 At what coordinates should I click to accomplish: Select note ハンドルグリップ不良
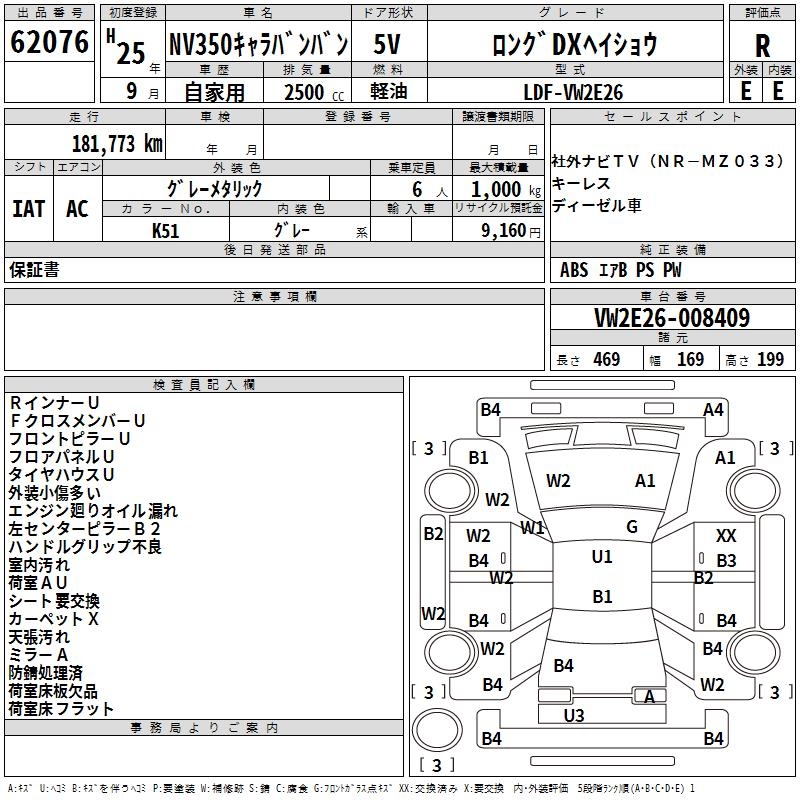pos(85,546)
